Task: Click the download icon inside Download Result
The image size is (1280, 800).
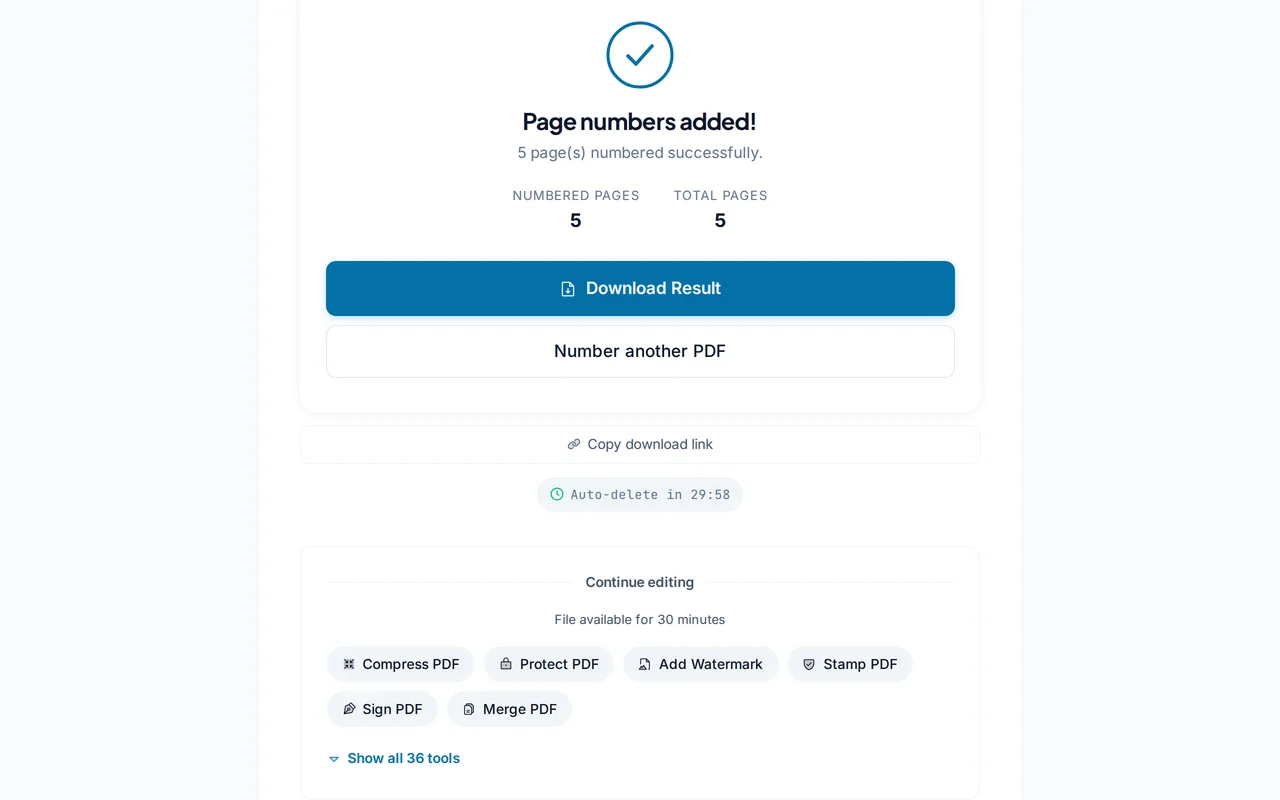Action: 567,288
